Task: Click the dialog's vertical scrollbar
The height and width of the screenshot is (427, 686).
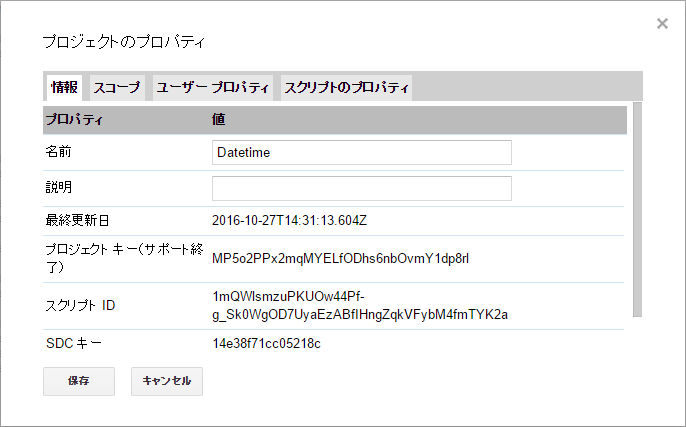Action: (636, 209)
